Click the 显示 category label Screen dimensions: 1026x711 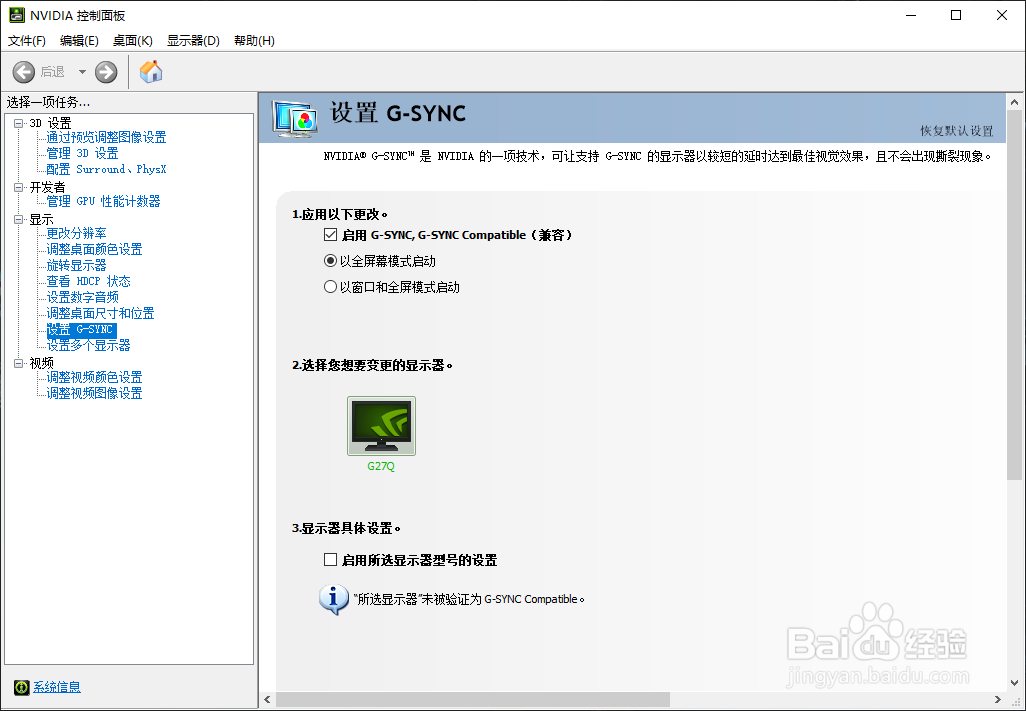[x=41, y=219]
